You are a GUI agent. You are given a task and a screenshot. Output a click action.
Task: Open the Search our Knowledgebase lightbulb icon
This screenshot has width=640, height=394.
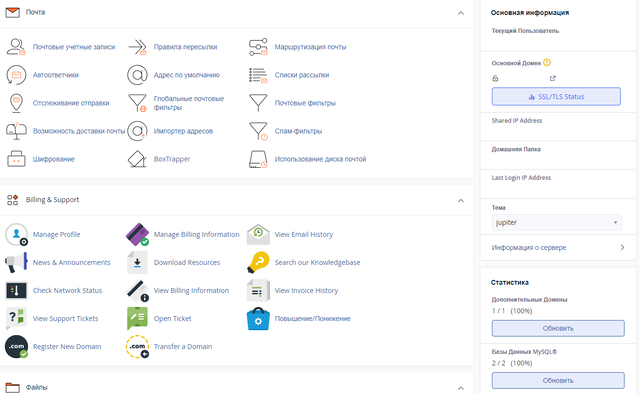click(x=258, y=263)
